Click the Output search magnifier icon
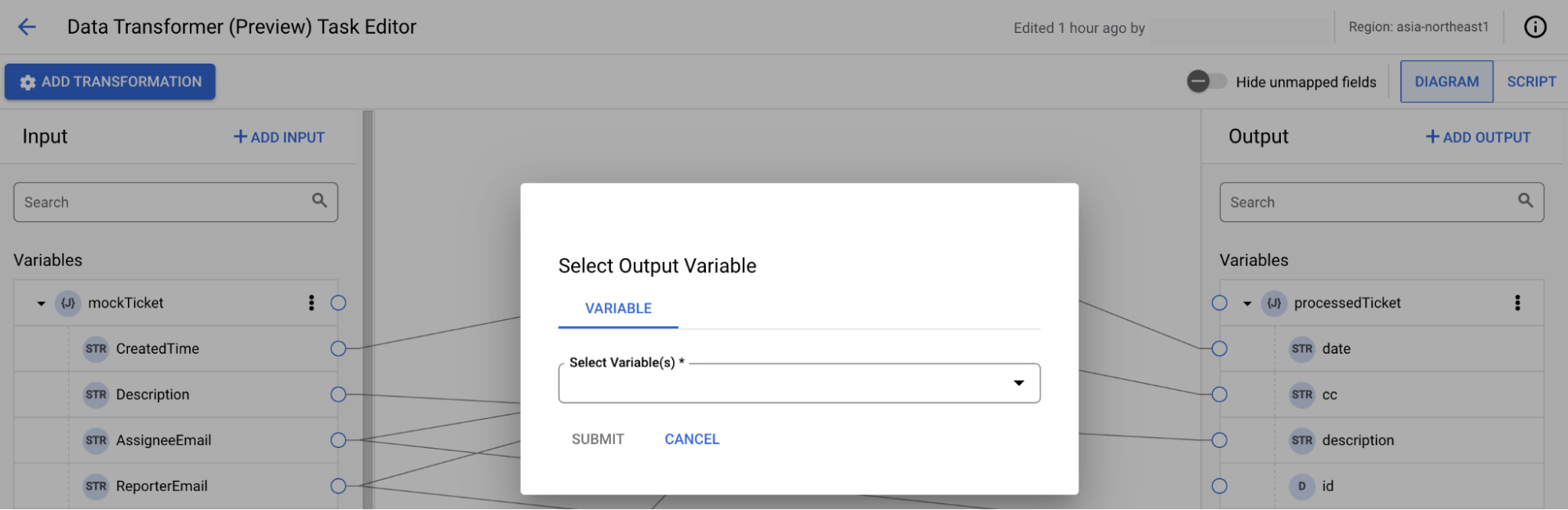Screen dimensions: 1568x510 (x=1525, y=201)
